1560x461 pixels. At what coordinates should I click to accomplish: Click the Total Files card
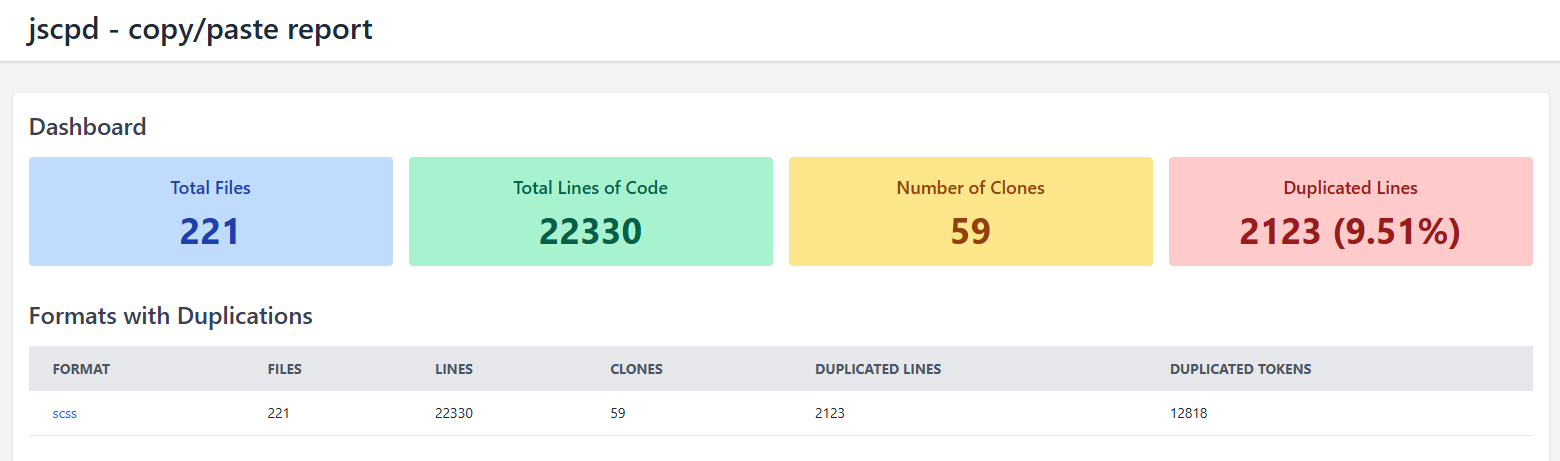tap(211, 211)
